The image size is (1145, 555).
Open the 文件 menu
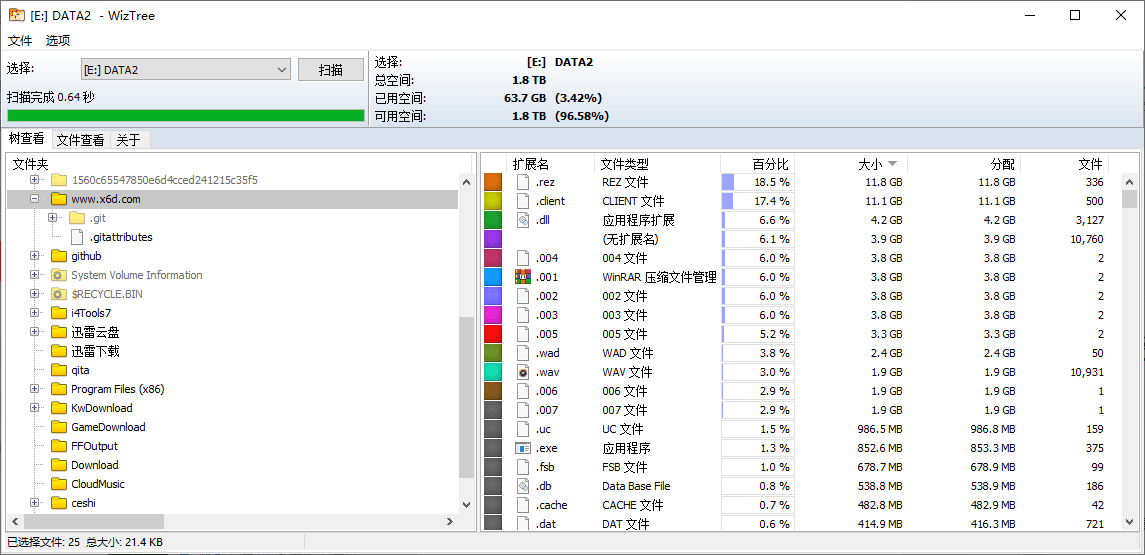click(20, 41)
